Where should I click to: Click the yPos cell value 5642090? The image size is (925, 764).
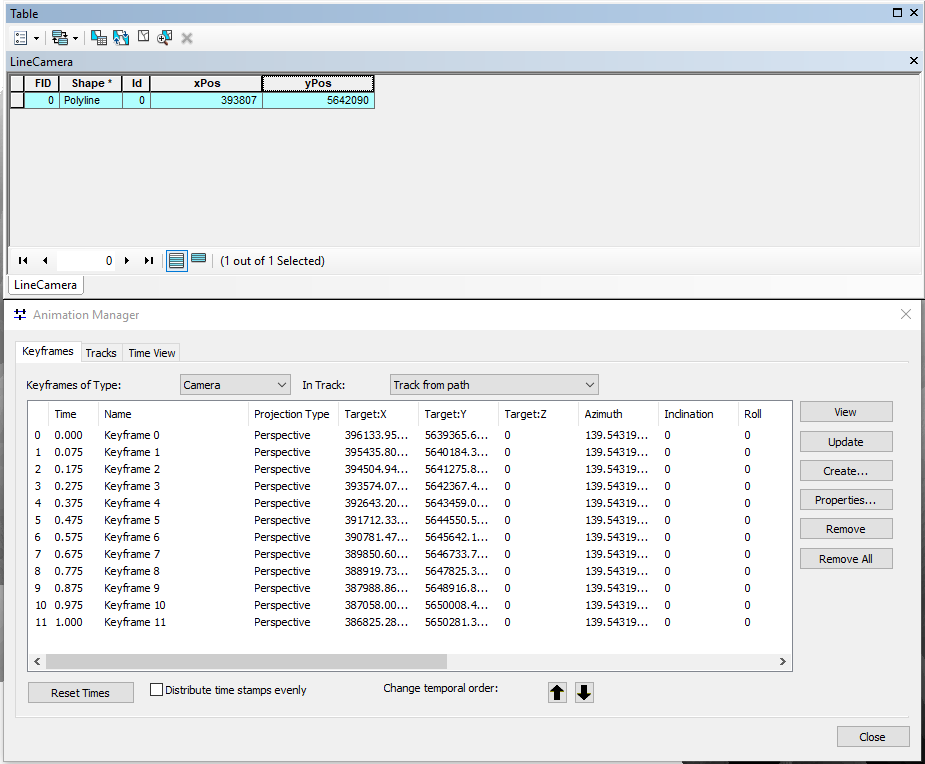(x=318, y=100)
